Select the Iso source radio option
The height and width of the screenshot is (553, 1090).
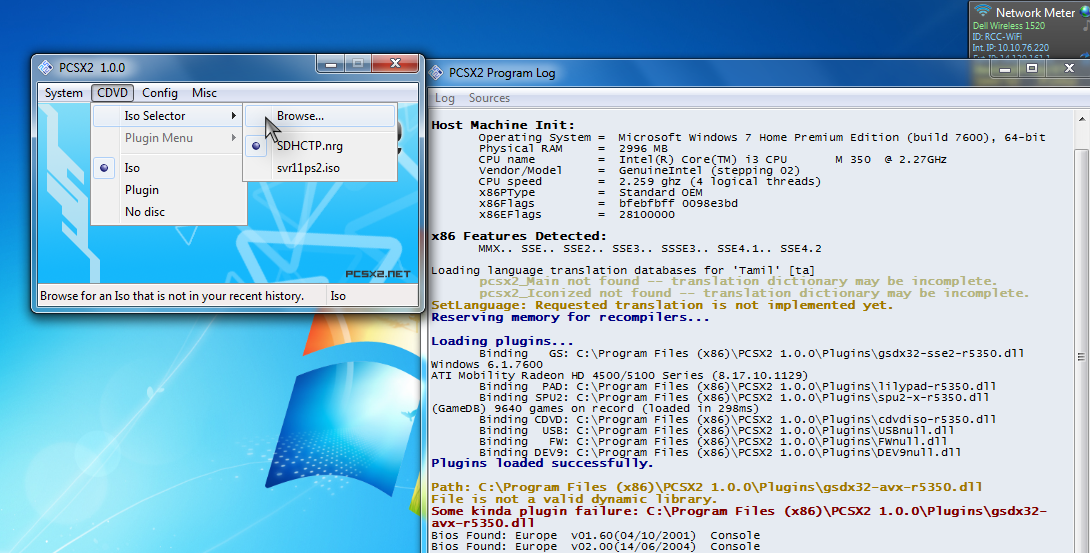pyautogui.click(x=132, y=168)
